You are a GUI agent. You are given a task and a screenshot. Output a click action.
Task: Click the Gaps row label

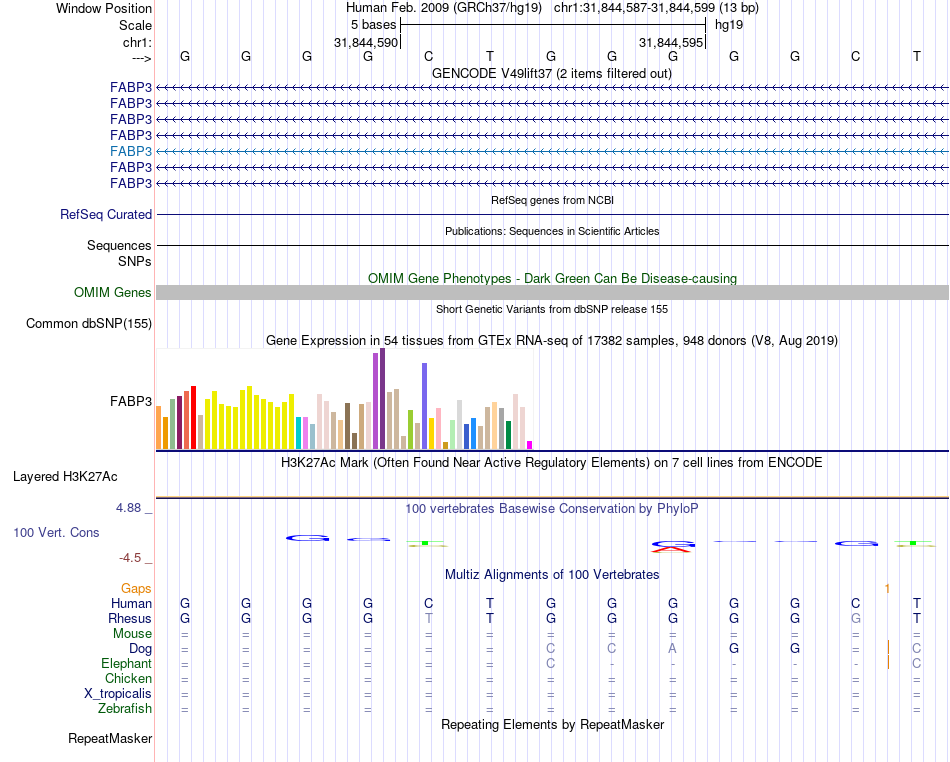tap(136, 589)
